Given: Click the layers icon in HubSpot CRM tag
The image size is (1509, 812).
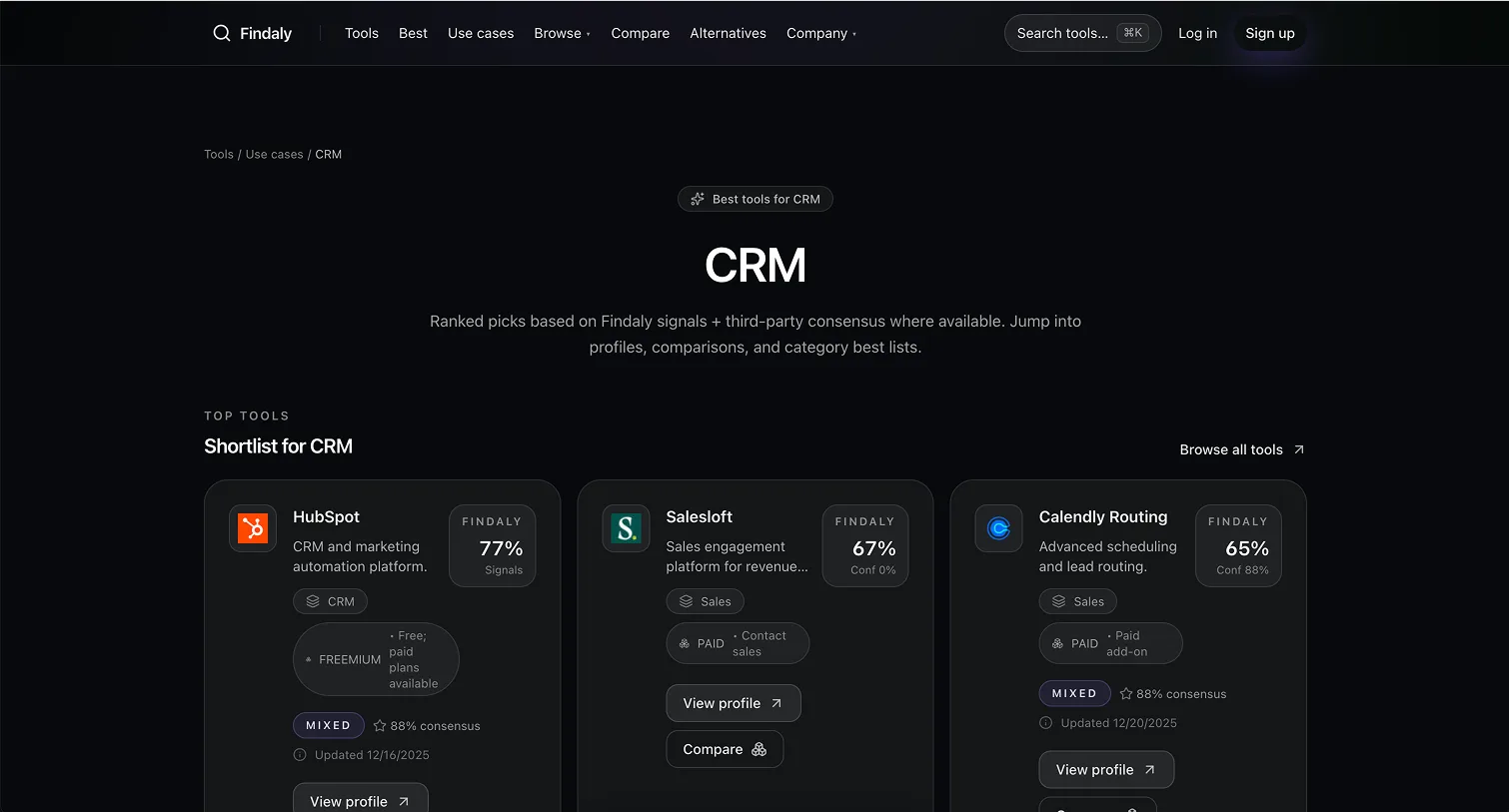Looking at the screenshot, I should (x=313, y=601).
